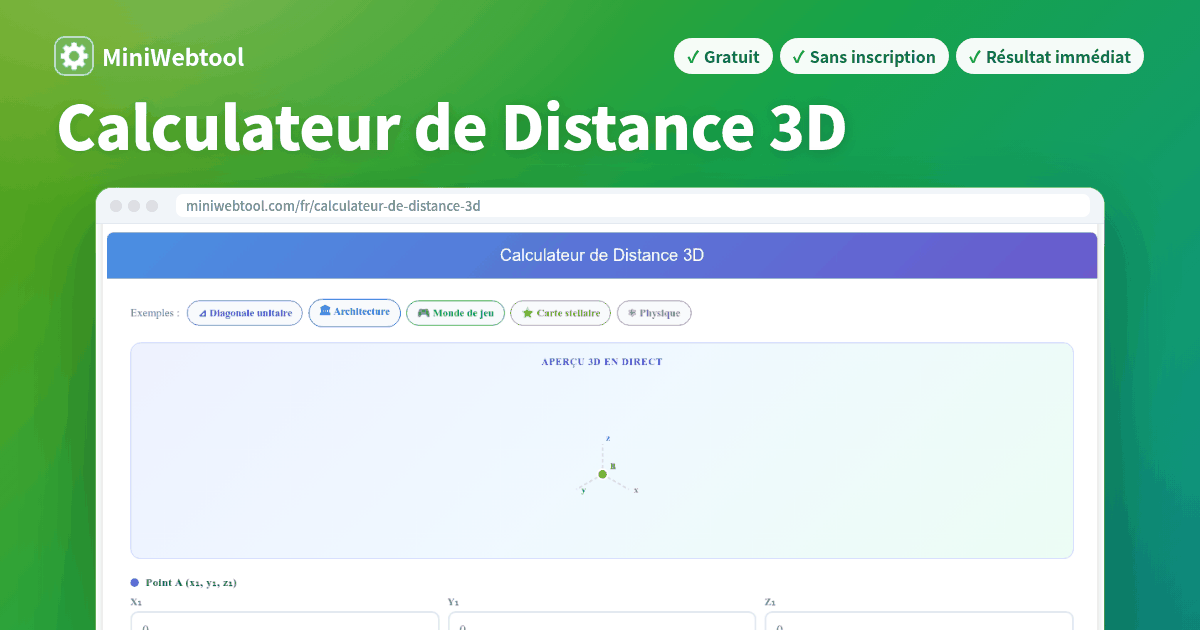The height and width of the screenshot is (630, 1200).
Task: Select the Diagonale unitaire example
Action: tap(245, 313)
